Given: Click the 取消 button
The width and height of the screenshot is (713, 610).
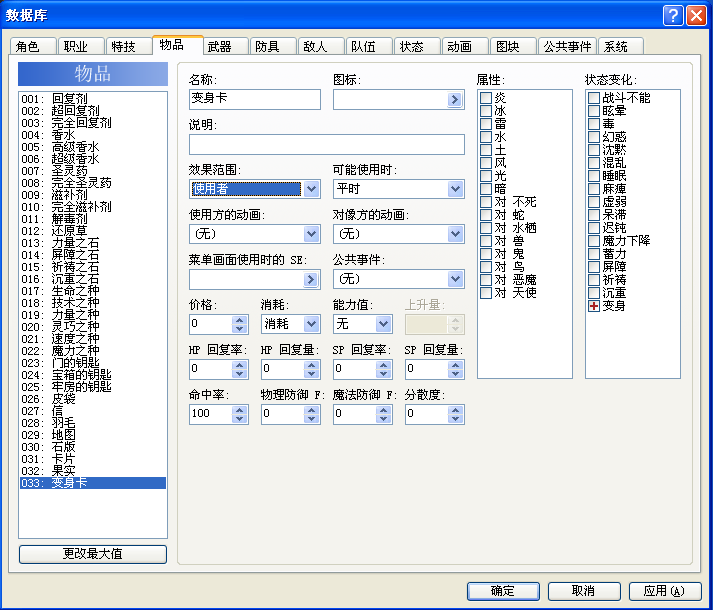Looking at the screenshot, I should [584, 591].
